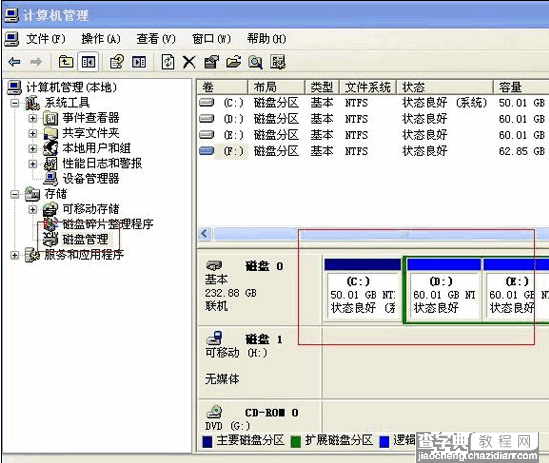Expand the 事件查看器 node
Viewport: 549px width, 463px height.
(33, 118)
